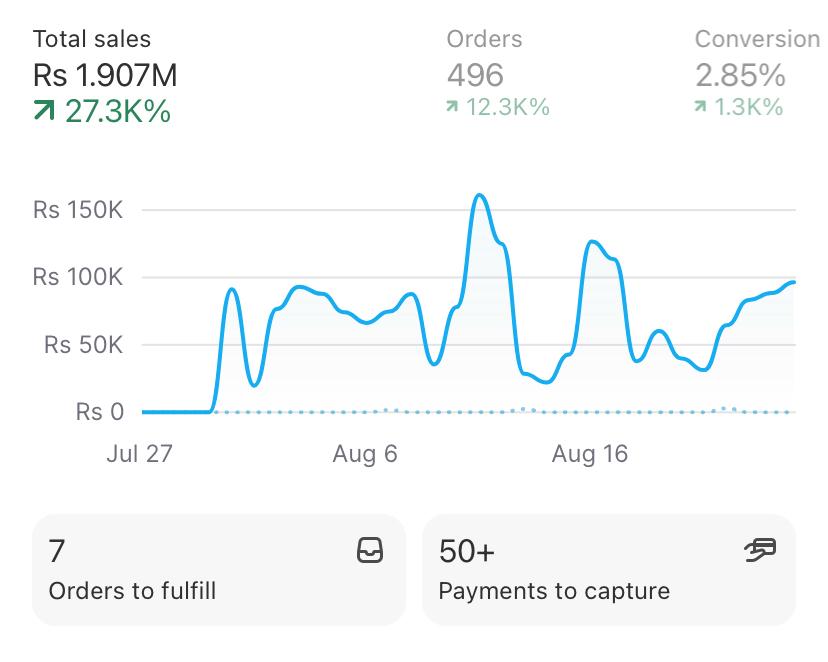Click the 2.85% conversion value

tap(740, 75)
